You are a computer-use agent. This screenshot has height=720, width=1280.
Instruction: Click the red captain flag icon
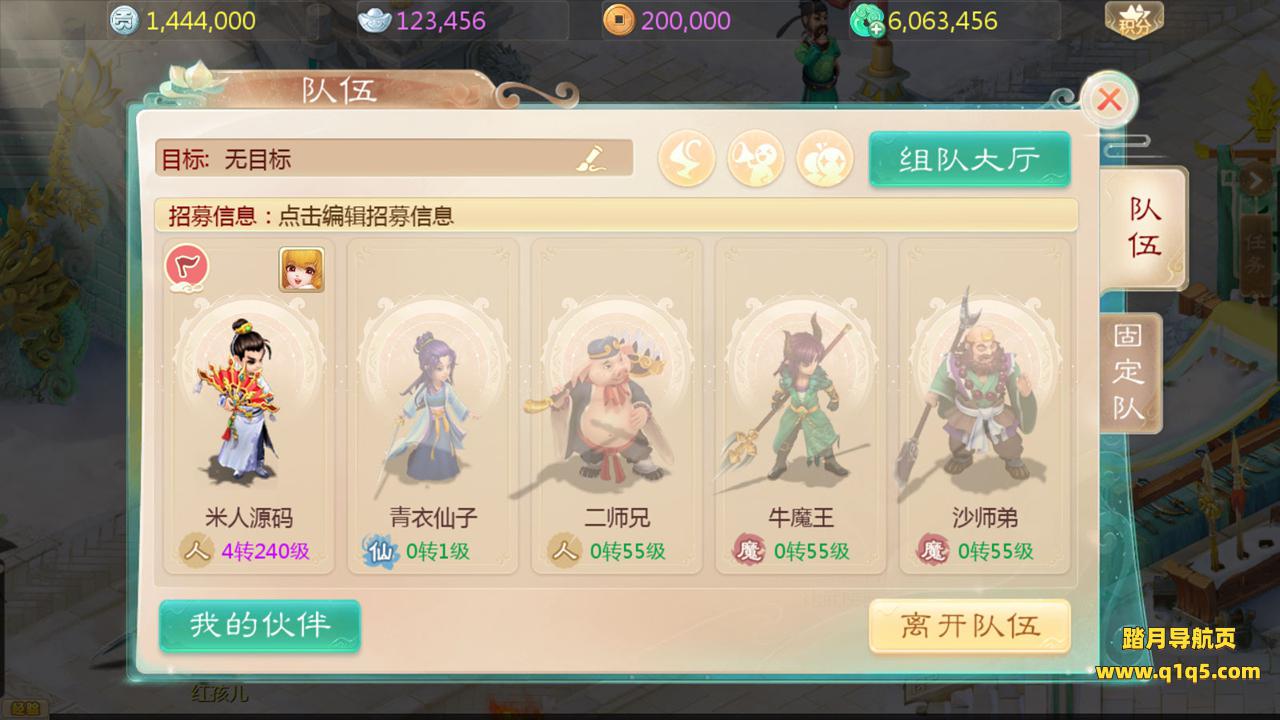click(187, 268)
